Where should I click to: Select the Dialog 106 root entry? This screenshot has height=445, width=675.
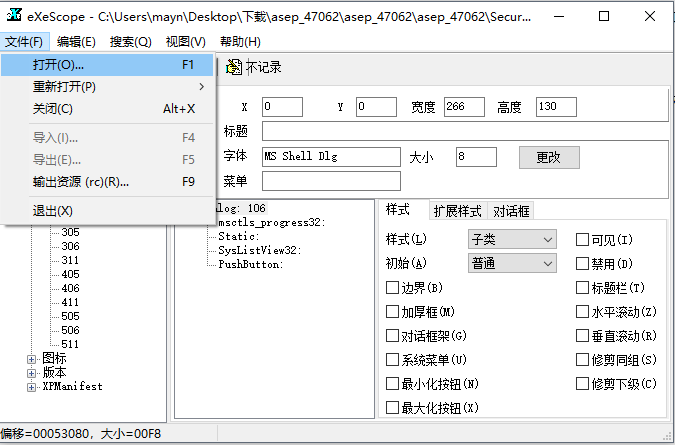point(242,208)
